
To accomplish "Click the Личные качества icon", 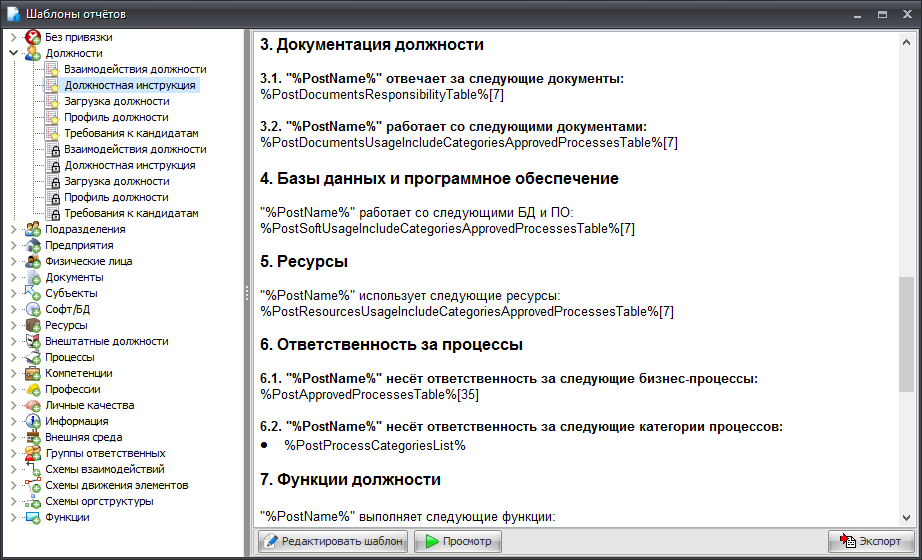I will pyautogui.click(x=33, y=405).
